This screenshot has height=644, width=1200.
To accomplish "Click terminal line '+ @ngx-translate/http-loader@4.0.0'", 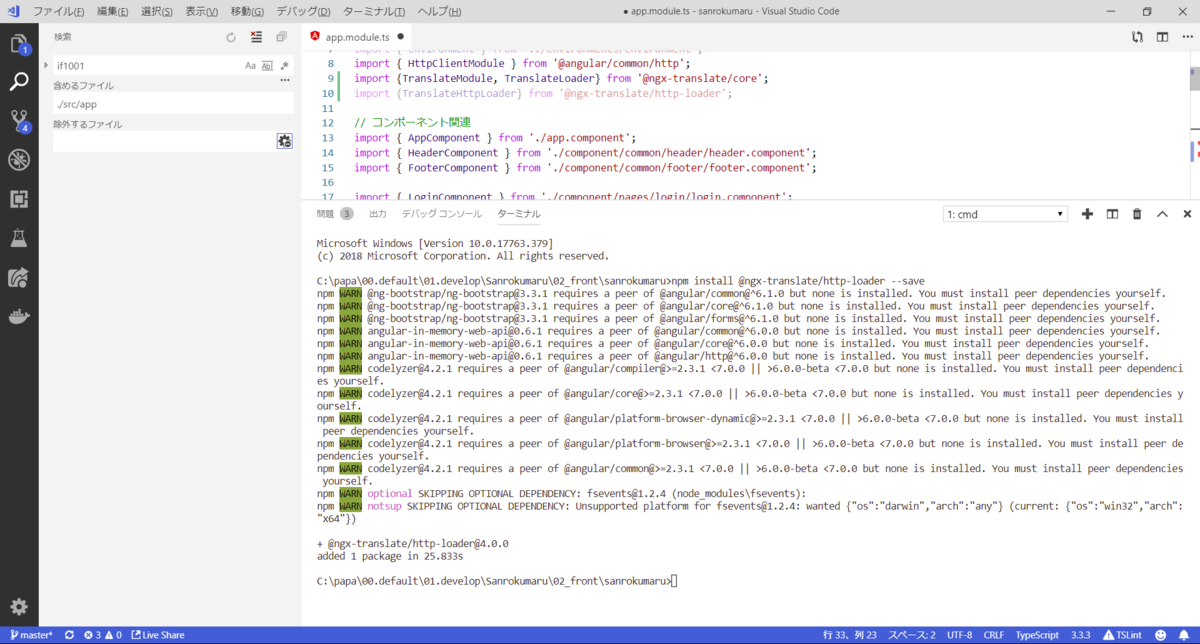I will [413, 544].
